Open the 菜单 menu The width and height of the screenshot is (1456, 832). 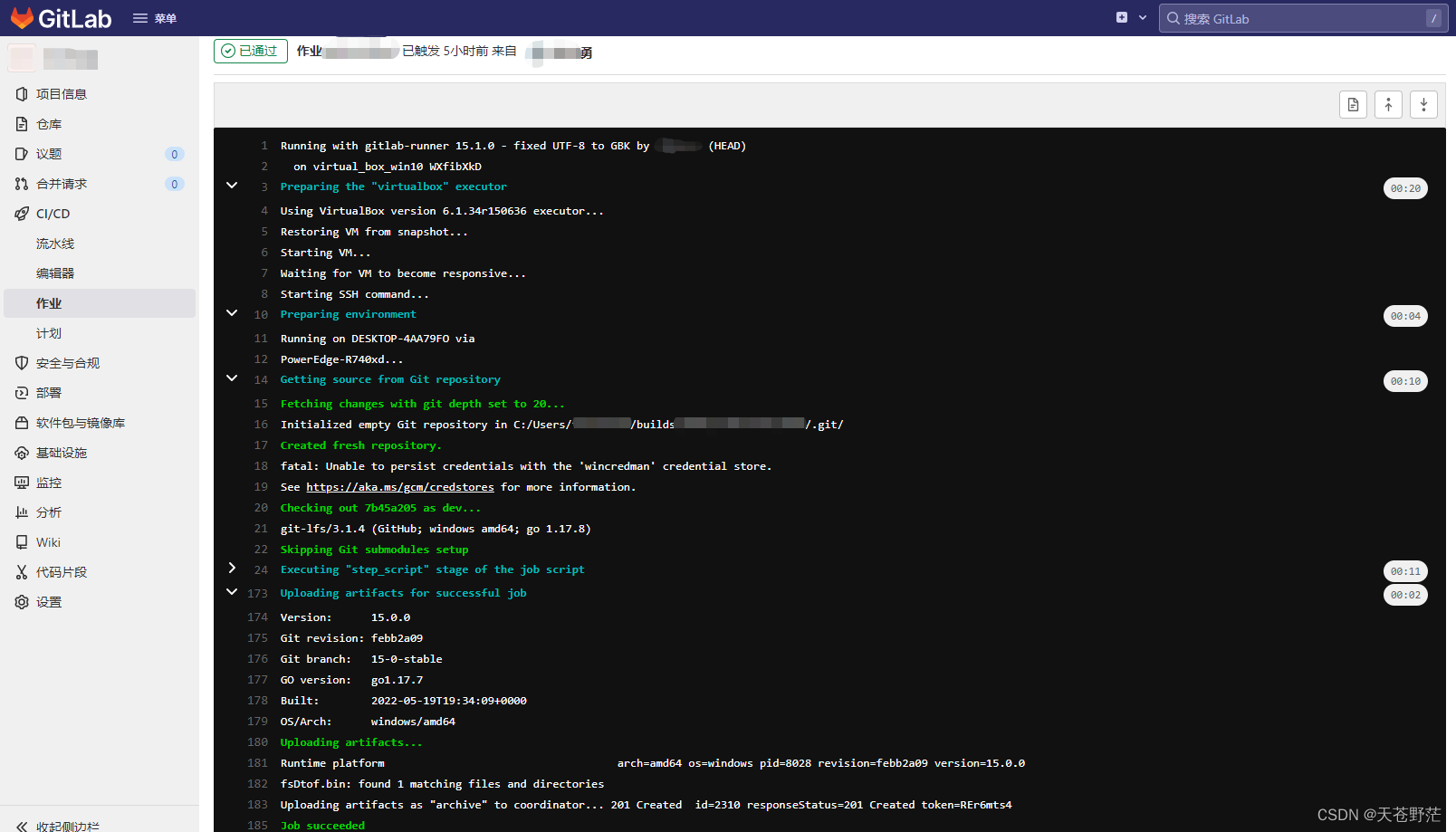click(x=154, y=17)
